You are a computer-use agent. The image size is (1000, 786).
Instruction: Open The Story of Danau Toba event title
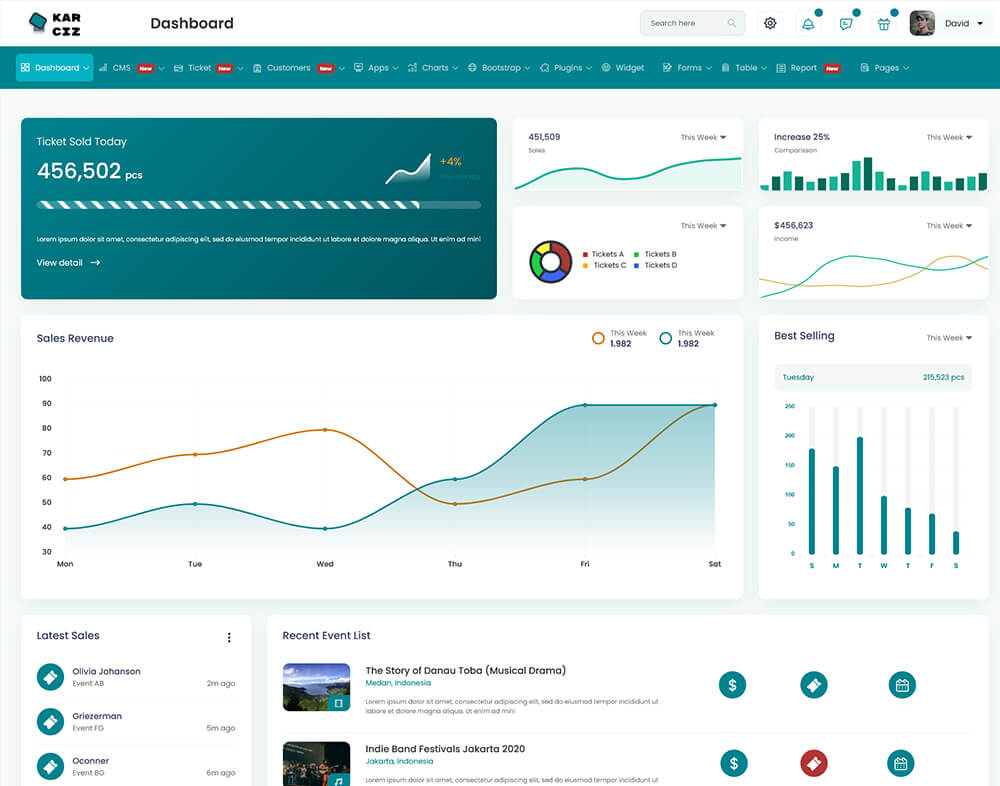[465, 670]
